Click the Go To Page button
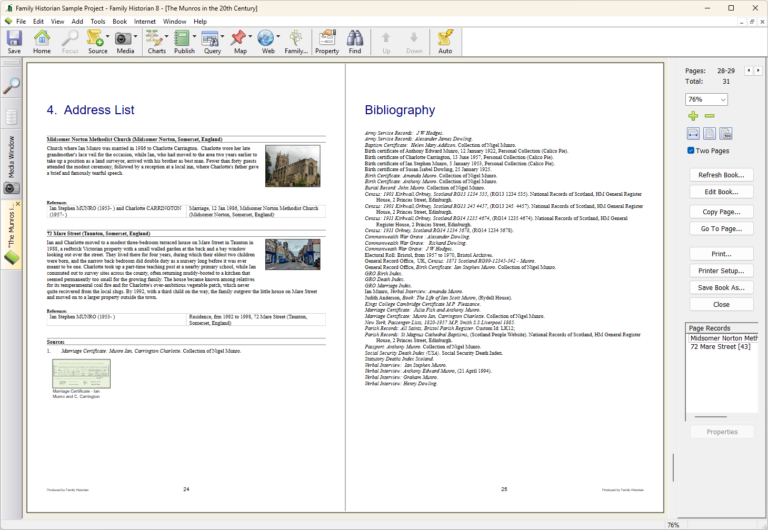The height and width of the screenshot is (530, 768). pos(721,228)
